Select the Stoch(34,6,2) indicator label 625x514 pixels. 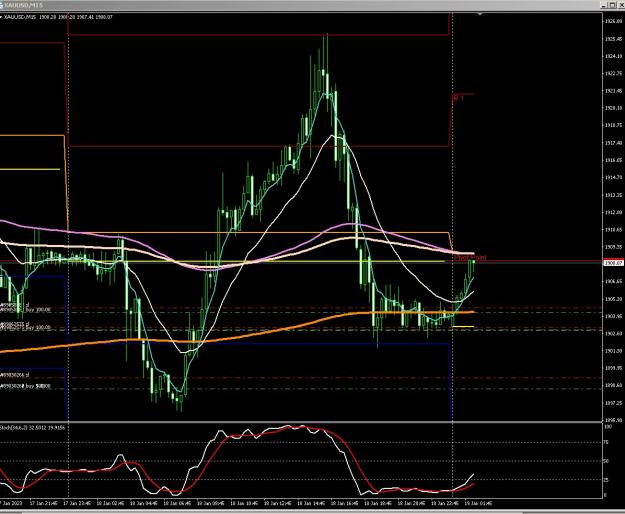(33, 428)
